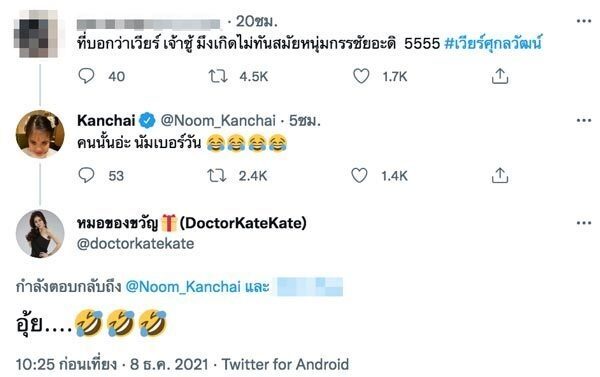Open the @doctorkatekate handle

(135, 243)
